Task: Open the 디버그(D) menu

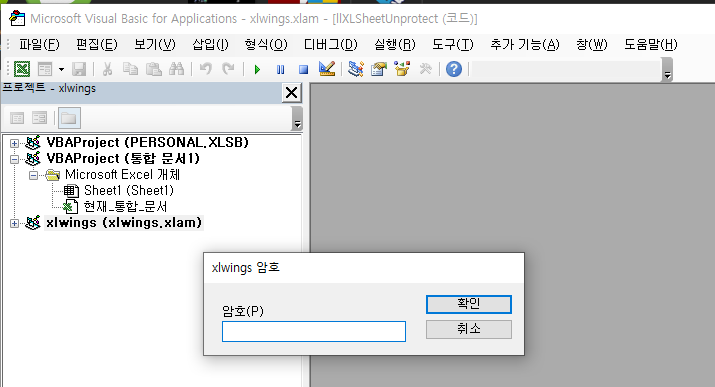Action: [x=331, y=45]
